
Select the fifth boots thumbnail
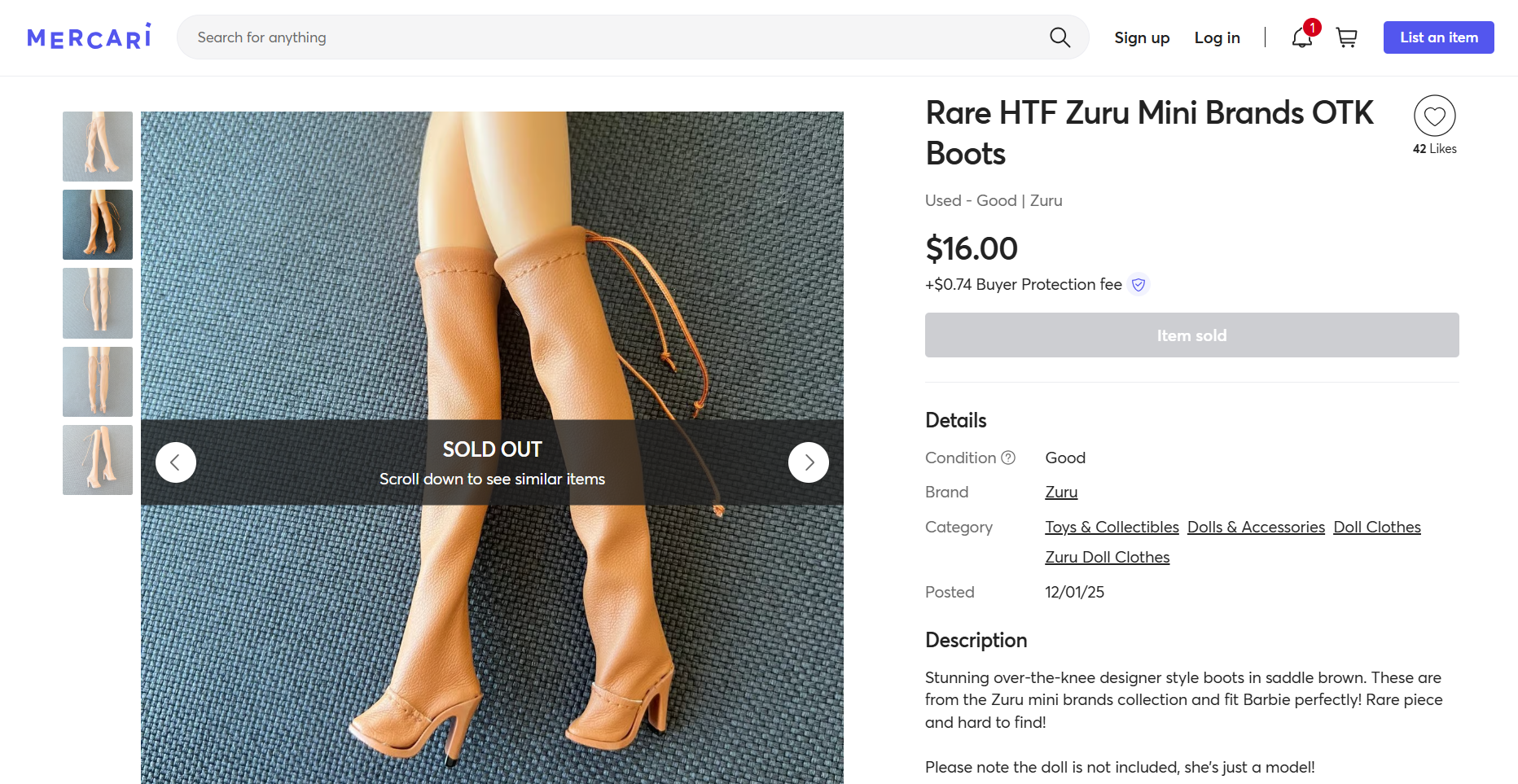98,460
